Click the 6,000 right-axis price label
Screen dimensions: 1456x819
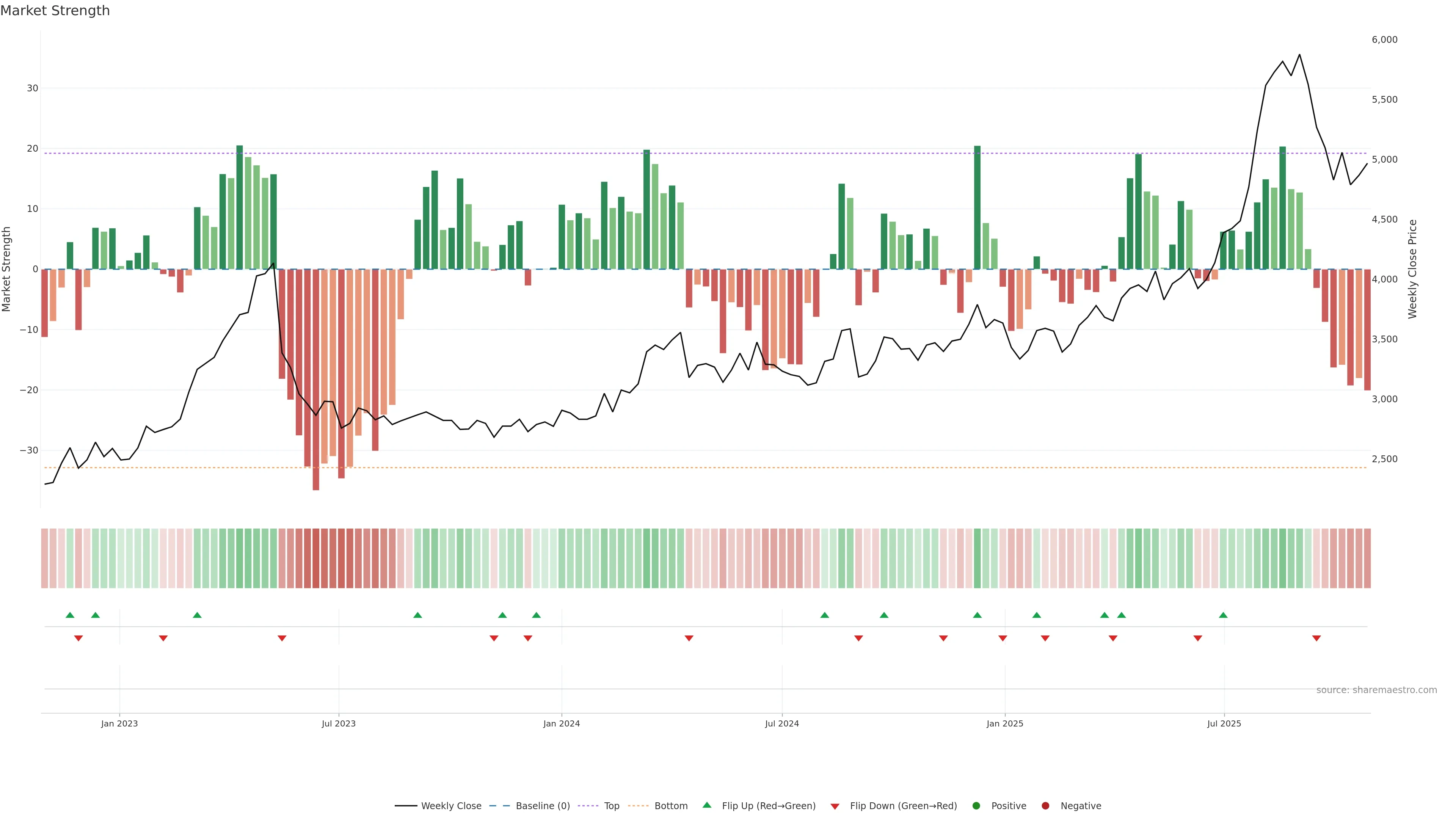[x=1384, y=39]
